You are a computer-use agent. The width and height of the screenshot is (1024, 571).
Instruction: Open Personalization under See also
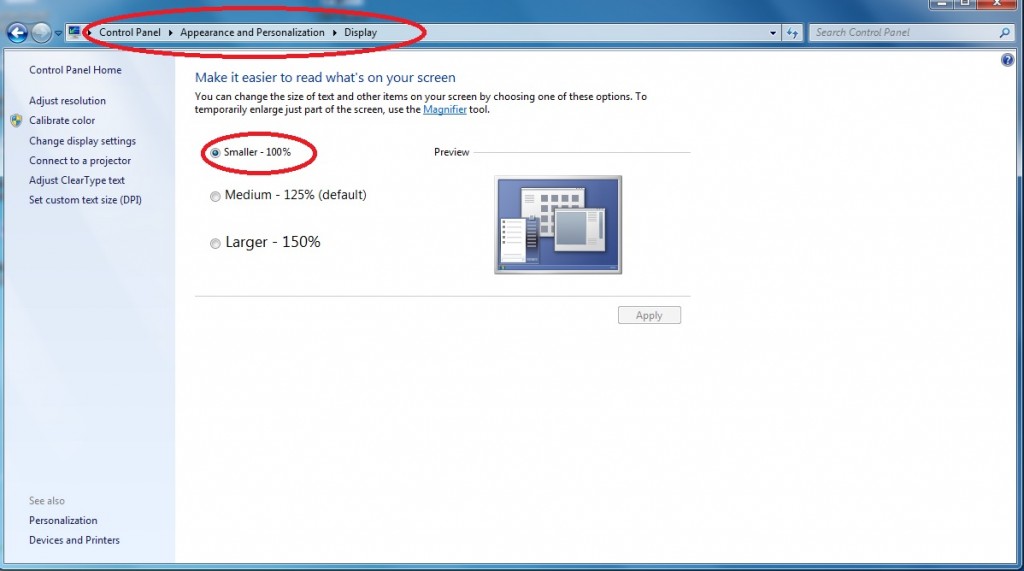[x=63, y=520]
